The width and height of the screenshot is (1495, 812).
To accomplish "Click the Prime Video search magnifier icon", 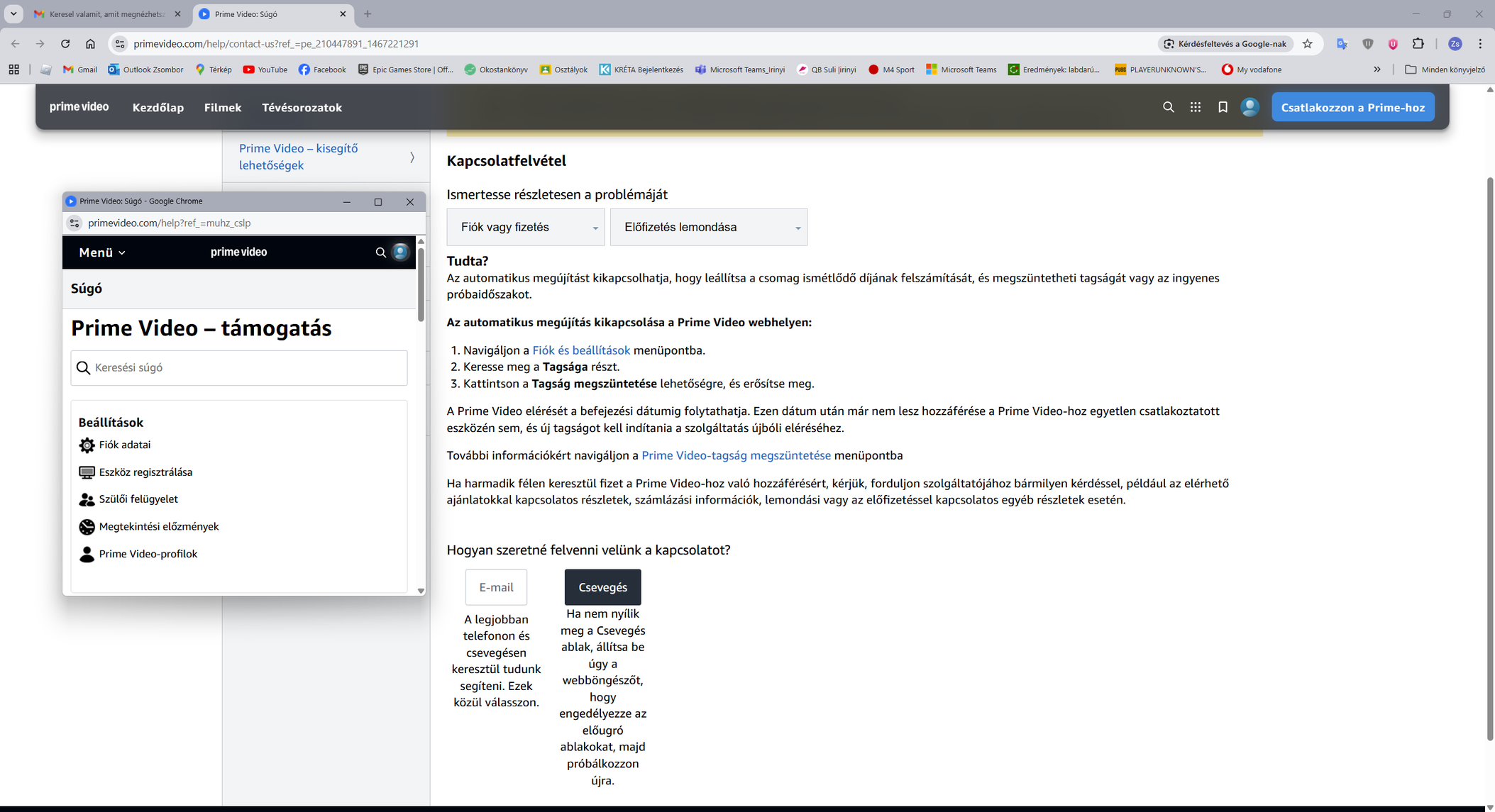I will (1168, 107).
